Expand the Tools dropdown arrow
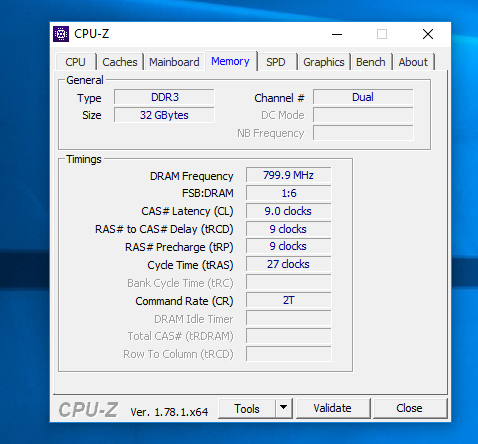 (x=284, y=408)
